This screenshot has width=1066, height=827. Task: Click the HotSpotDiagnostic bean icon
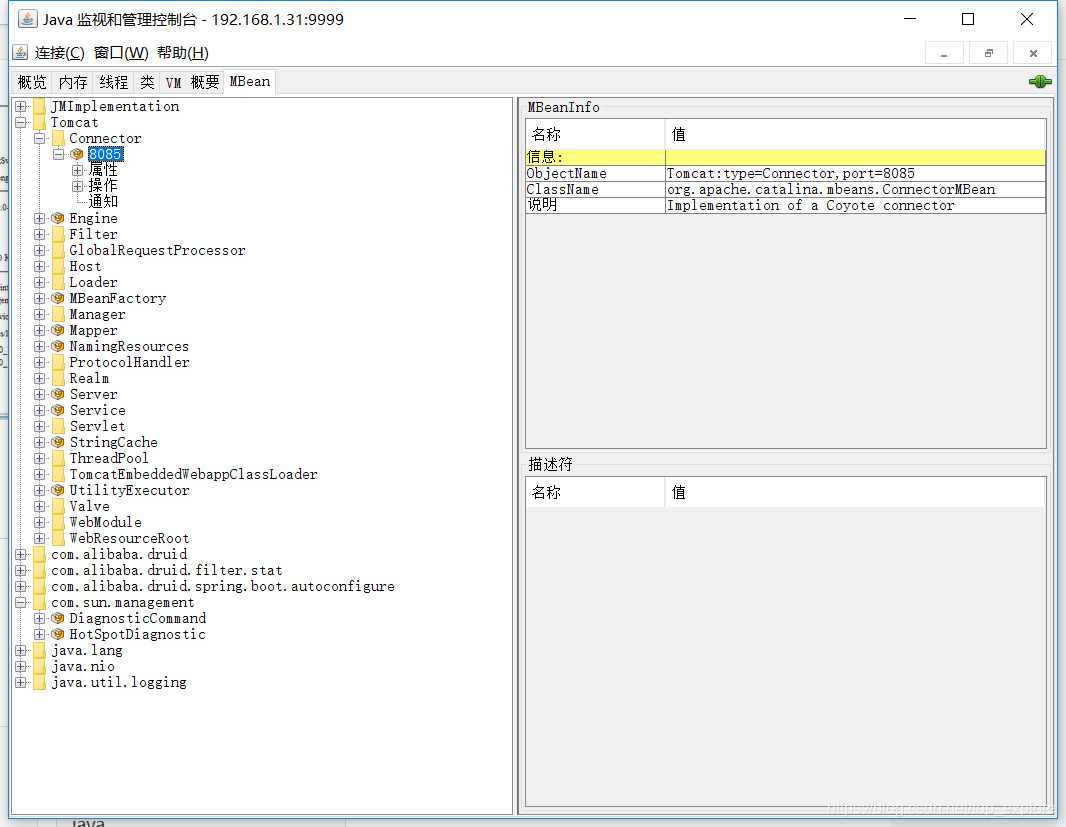coord(58,634)
